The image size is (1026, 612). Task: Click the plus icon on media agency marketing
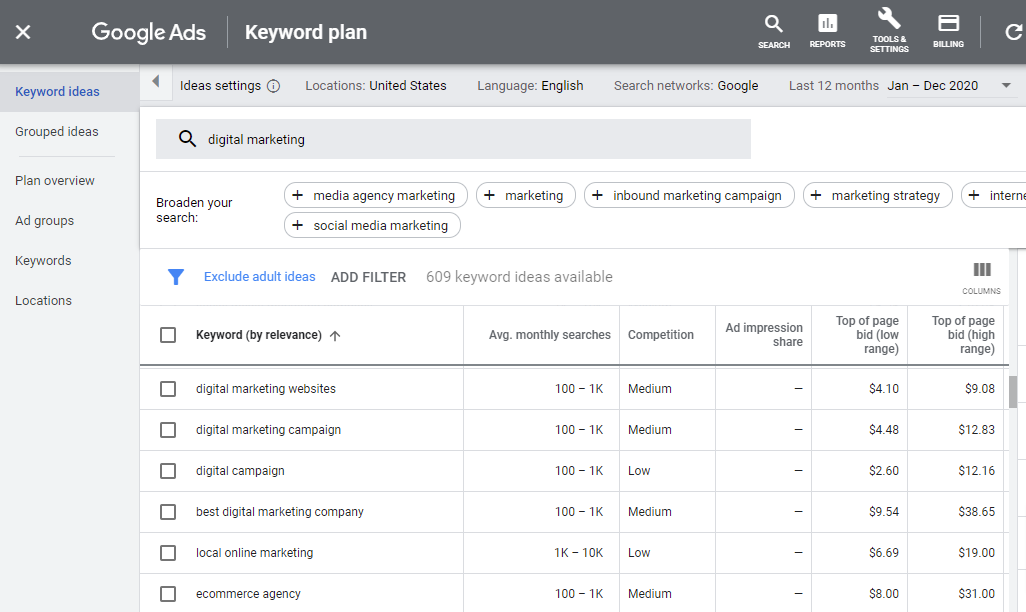[298, 195]
